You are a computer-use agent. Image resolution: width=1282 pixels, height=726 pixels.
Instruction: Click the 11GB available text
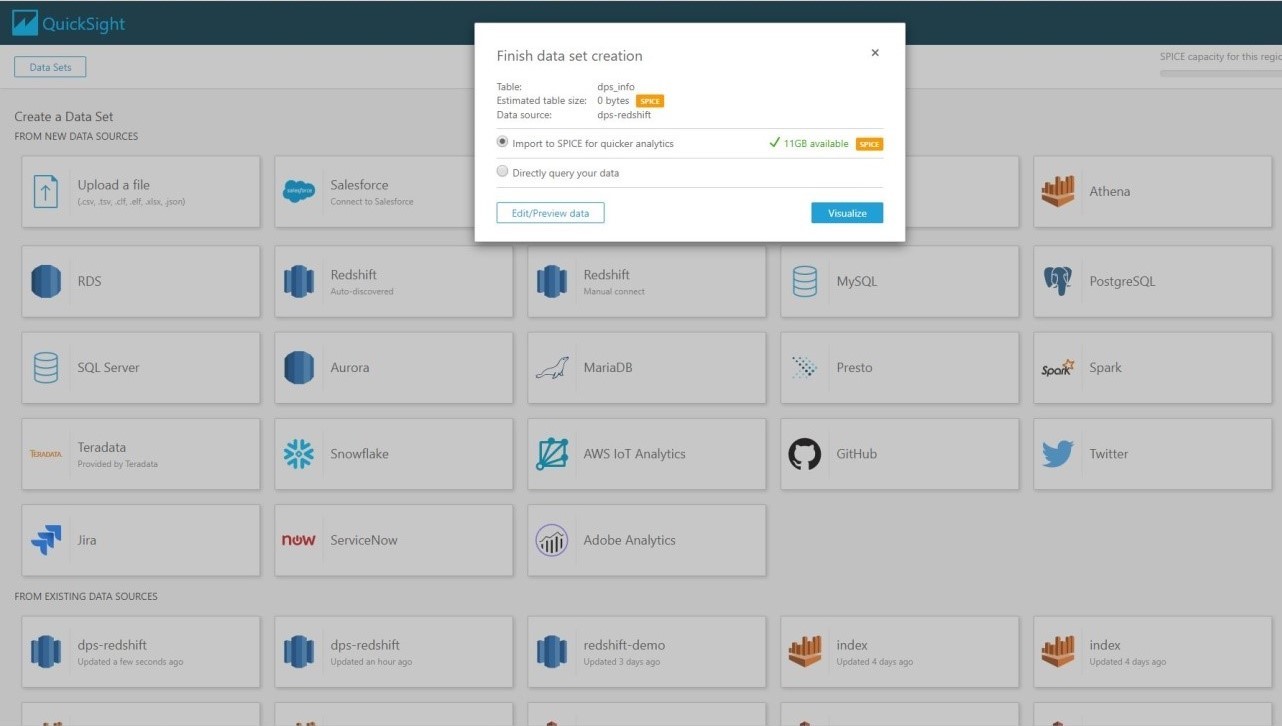pos(816,144)
